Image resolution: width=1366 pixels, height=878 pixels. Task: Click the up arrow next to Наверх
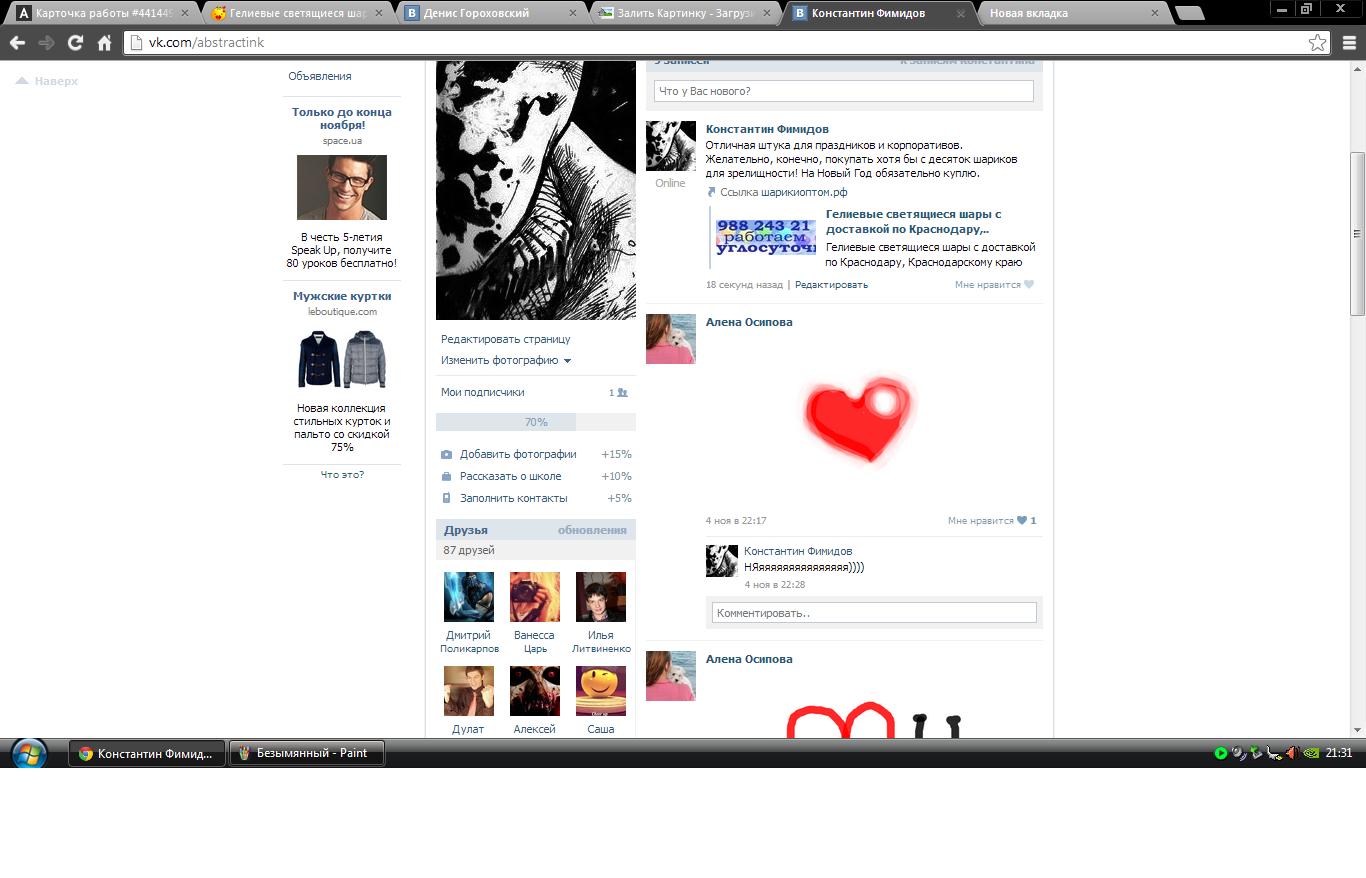[x=22, y=81]
